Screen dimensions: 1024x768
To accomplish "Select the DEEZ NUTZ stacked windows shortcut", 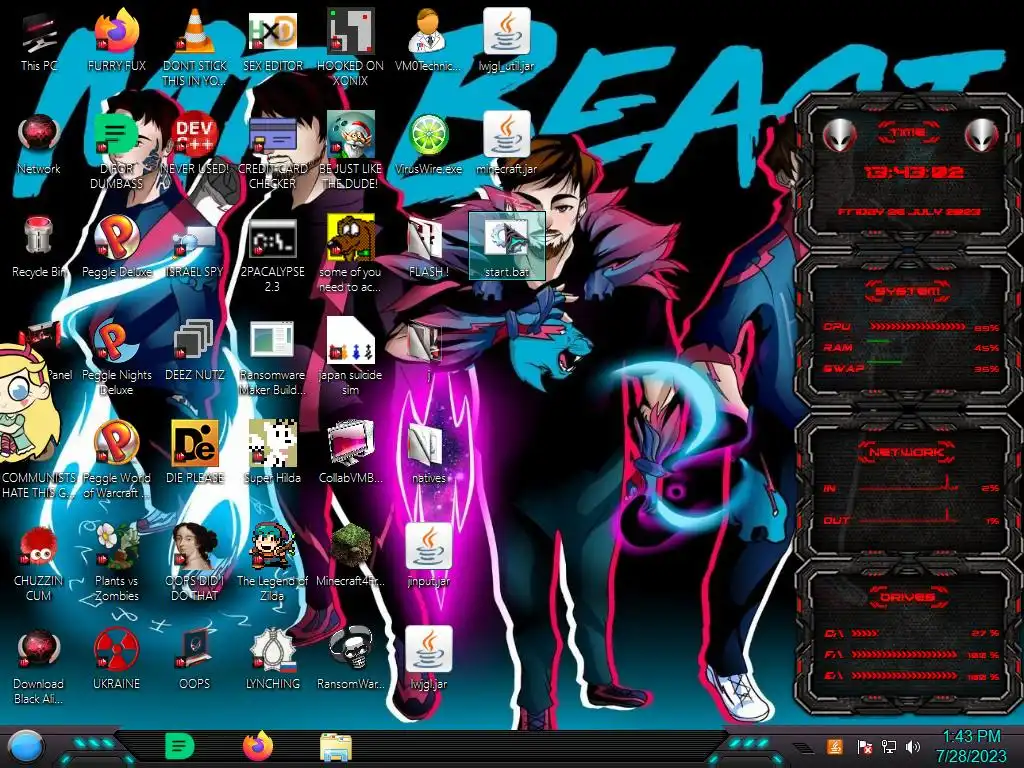I will [195, 350].
